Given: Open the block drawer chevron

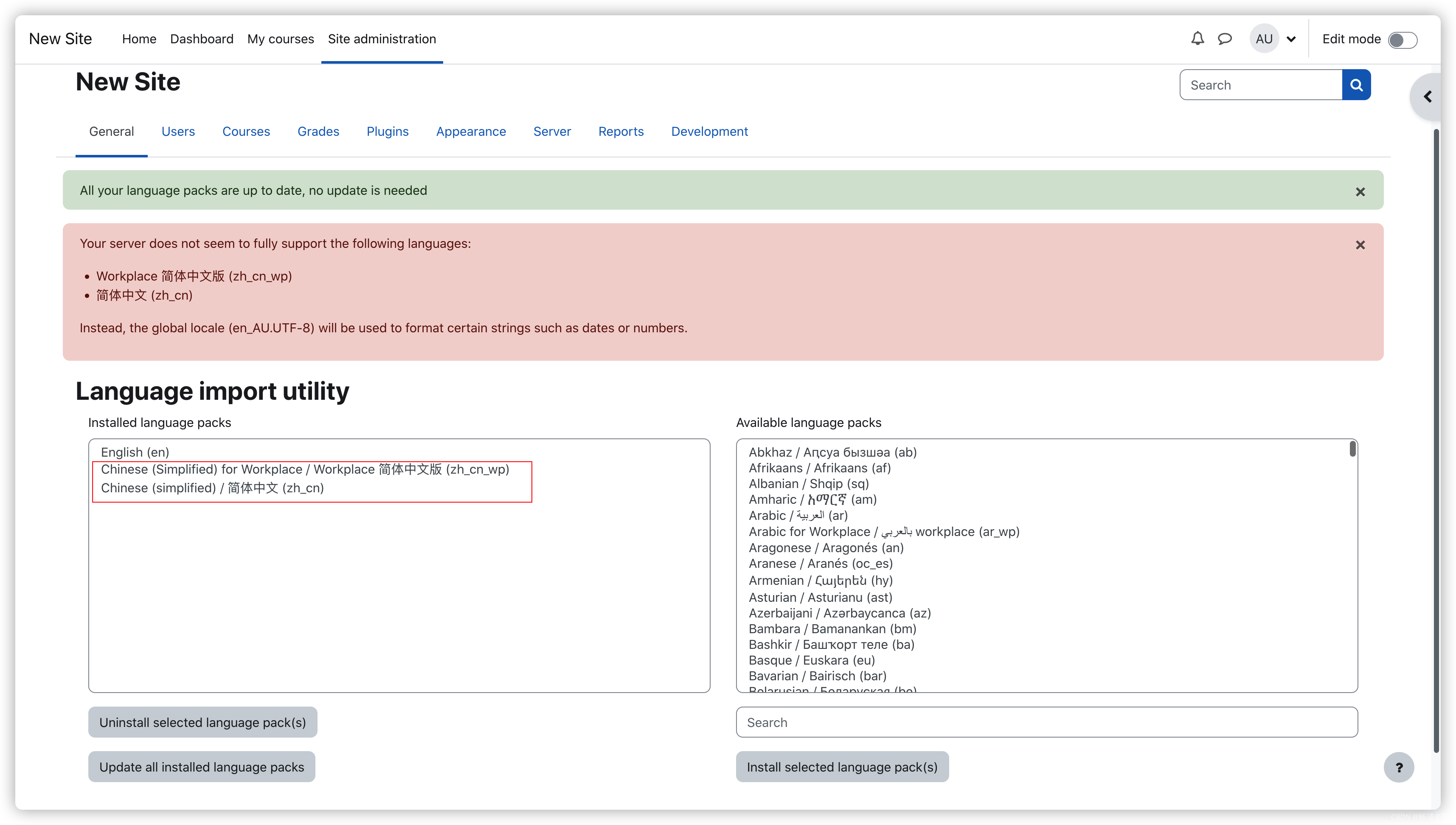Looking at the screenshot, I should coord(1427,97).
